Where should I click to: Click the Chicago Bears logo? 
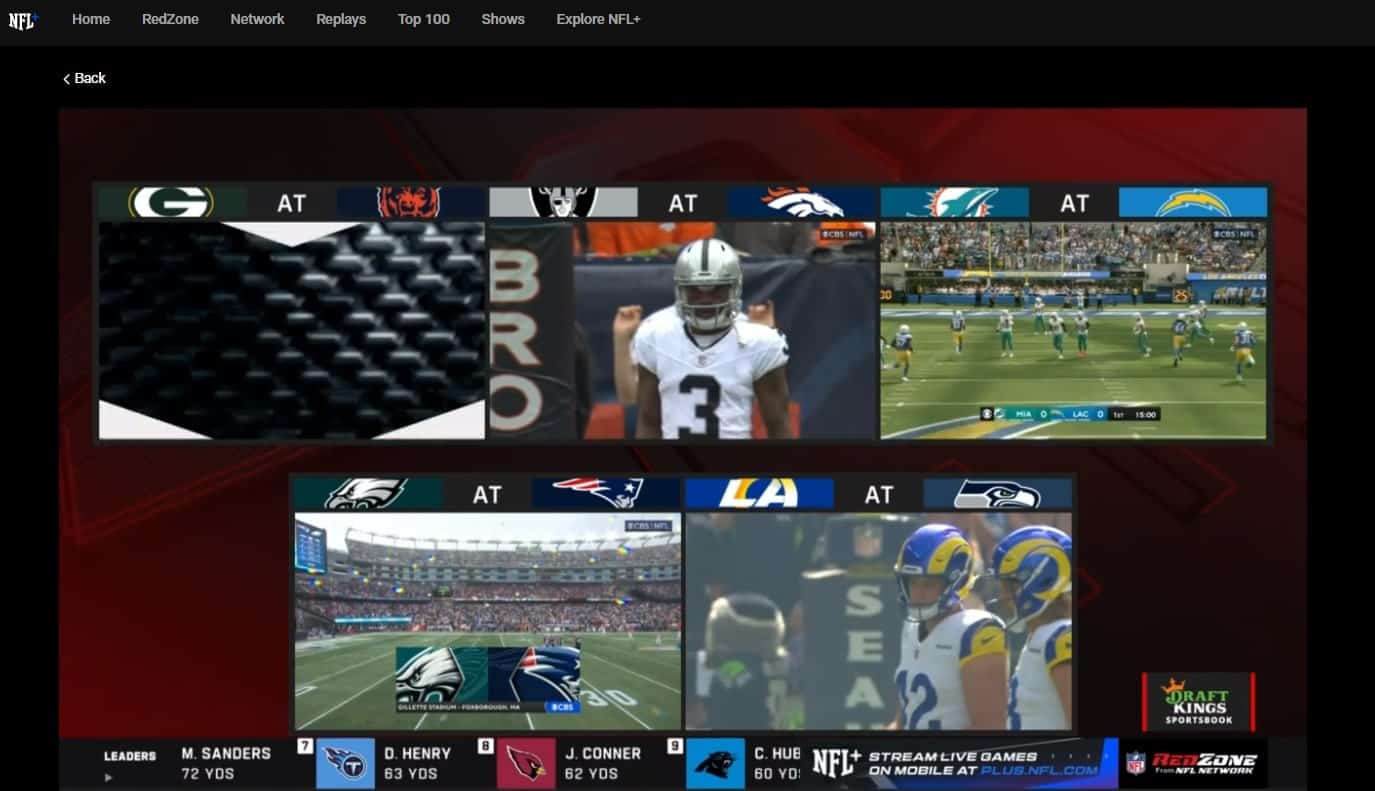410,202
